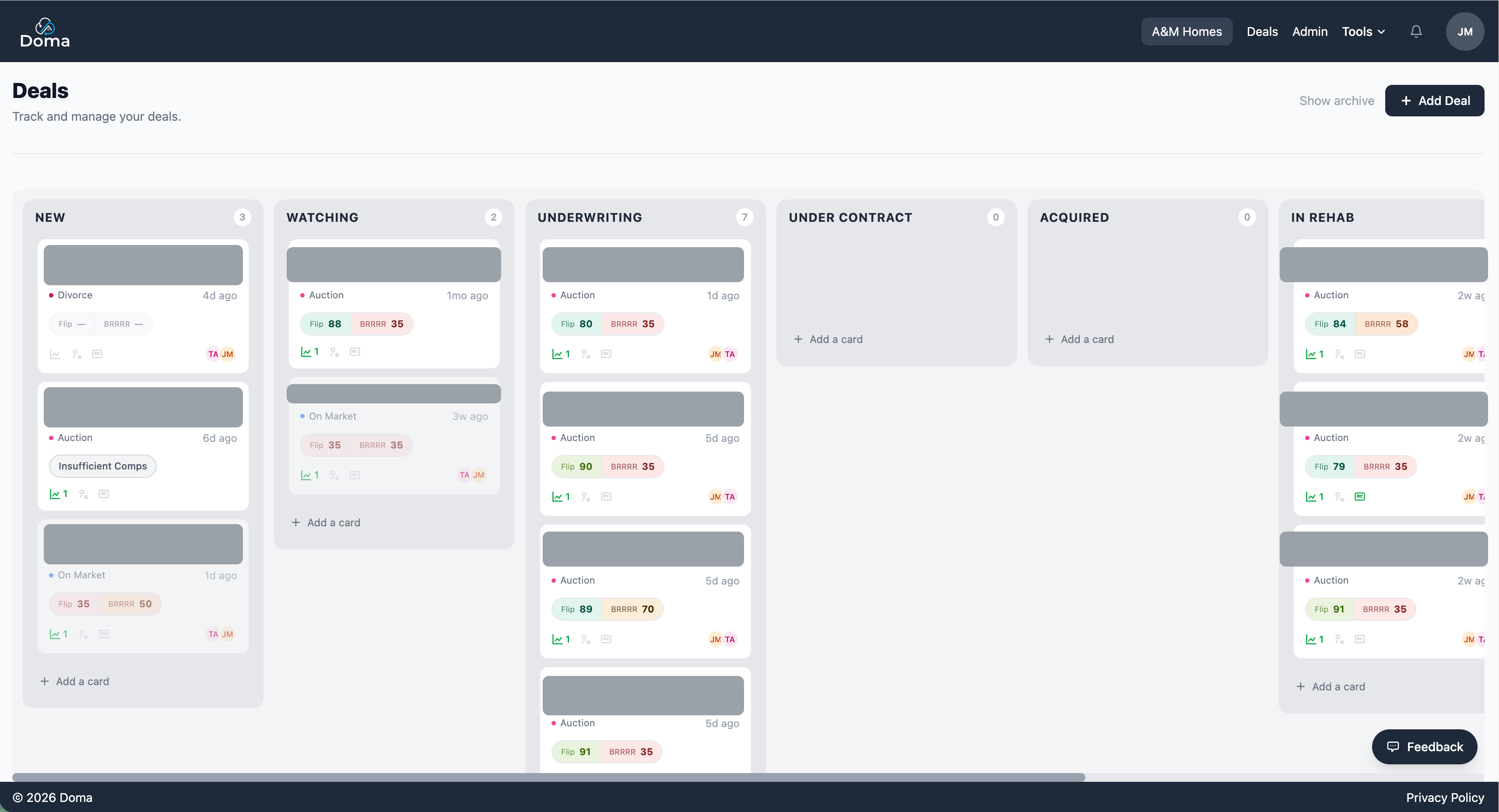Click the contacts icon on Insufficient Comps card
Viewport: 1499px width, 812px height.
point(83,494)
